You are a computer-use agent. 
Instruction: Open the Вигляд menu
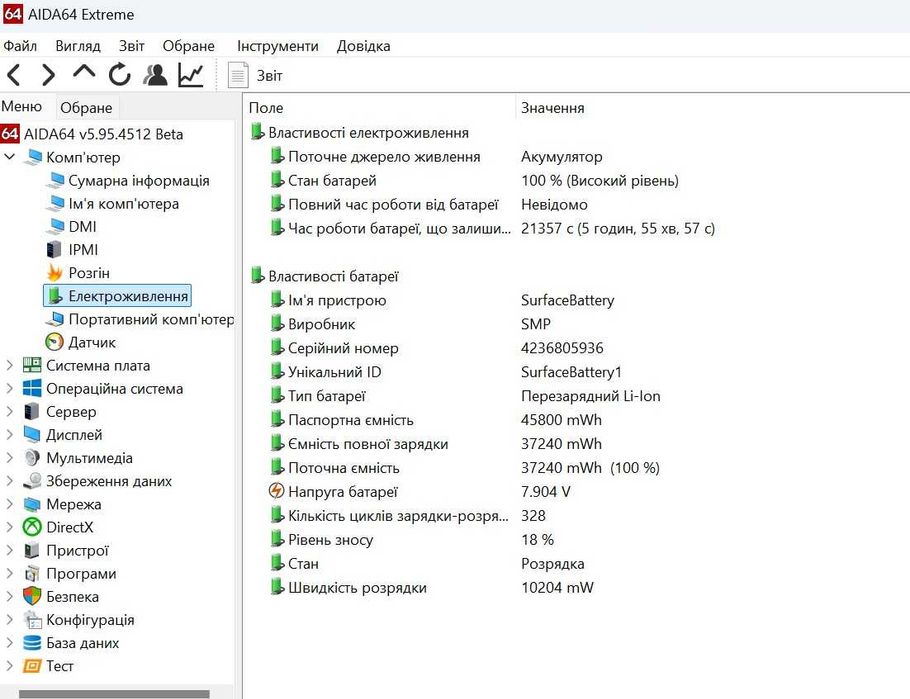pyautogui.click(x=78, y=46)
